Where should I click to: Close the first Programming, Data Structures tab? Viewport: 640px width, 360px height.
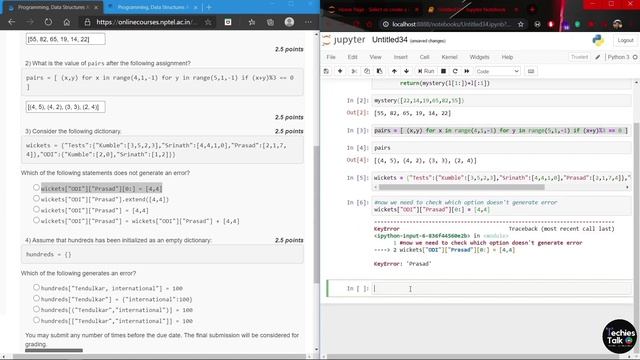pyautogui.click(x=96, y=7)
